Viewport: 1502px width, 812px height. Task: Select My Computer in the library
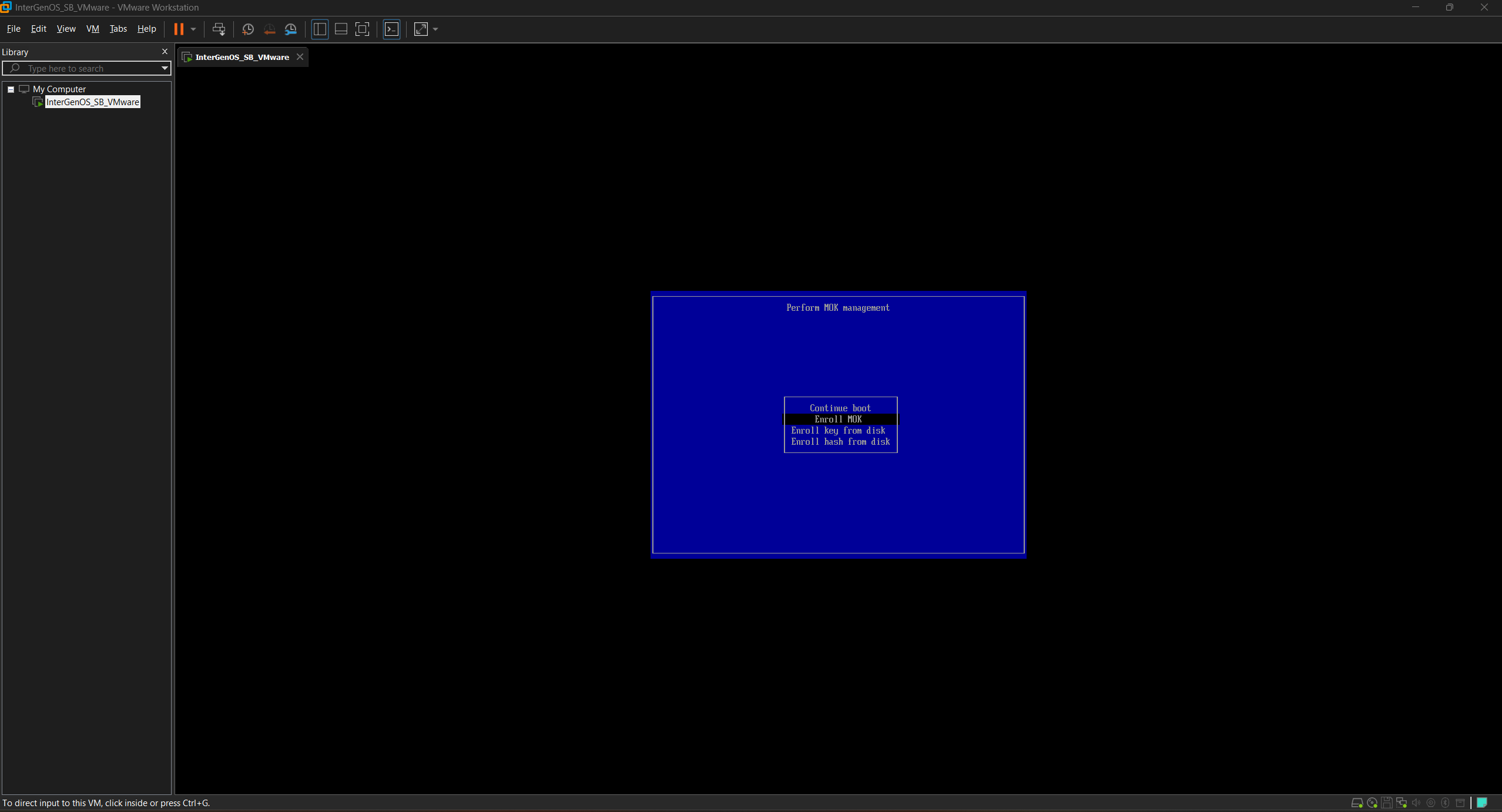tap(59, 89)
